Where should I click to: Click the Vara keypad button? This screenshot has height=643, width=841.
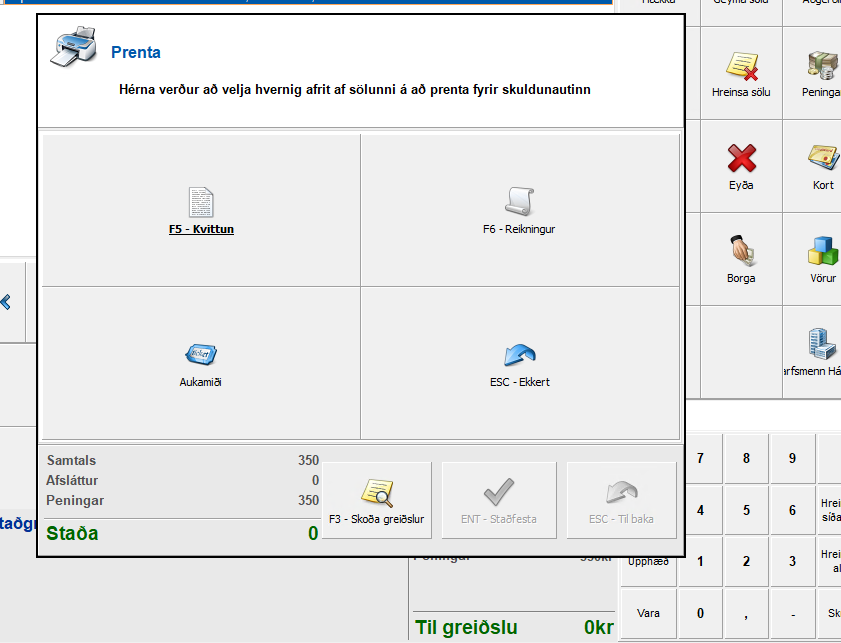[x=648, y=612]
